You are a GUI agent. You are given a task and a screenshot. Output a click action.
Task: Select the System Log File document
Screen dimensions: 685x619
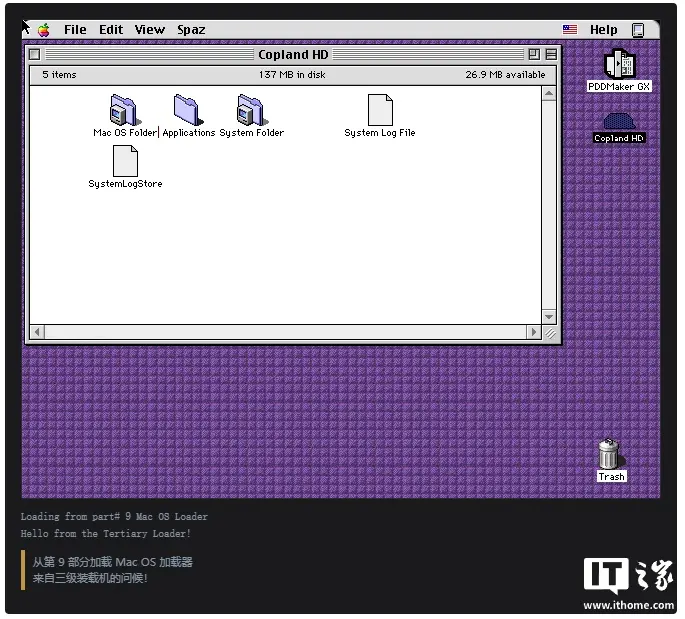[x=380, y=110]
